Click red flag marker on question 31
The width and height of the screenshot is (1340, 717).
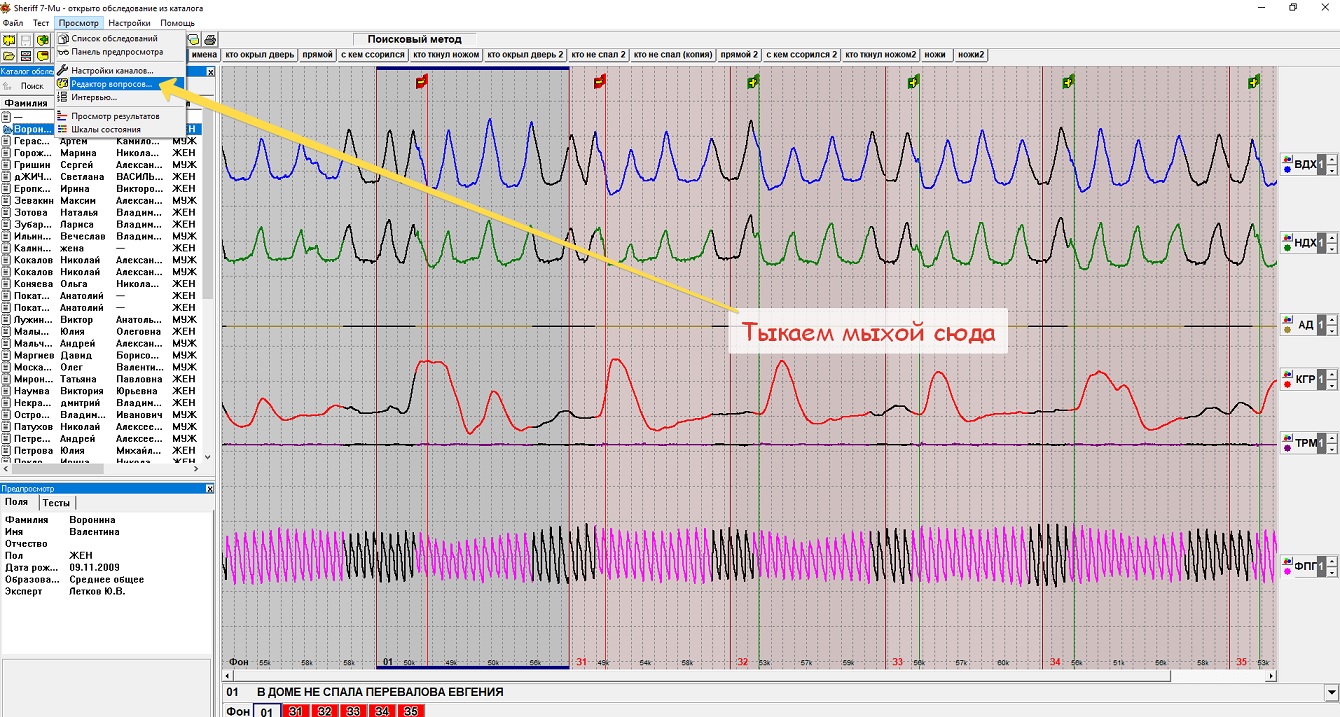pos(599,82)
